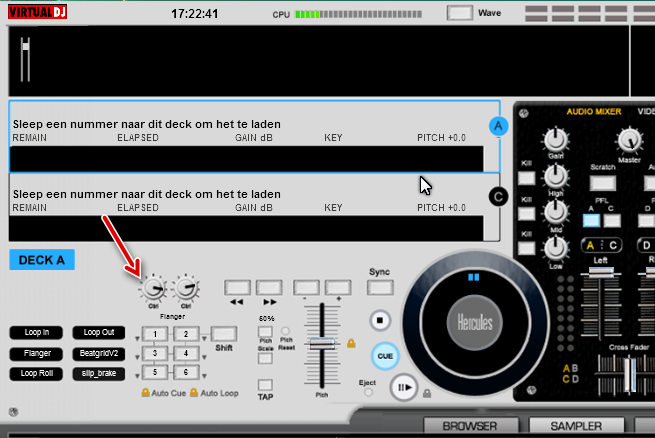
Task: Turn the first Flanger Ctrl knob
Action: (153, 289)
